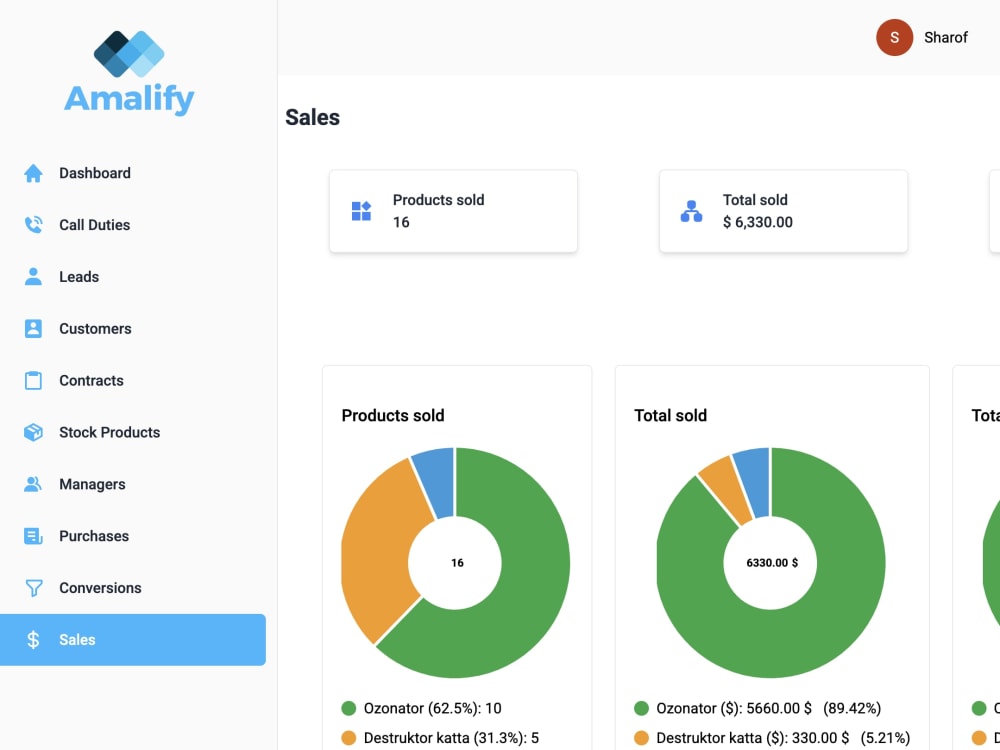This screenshot has width=1000, height=750.
Task: Click the Total sold $ 6,330.00 card
Action: pos(783,211)
